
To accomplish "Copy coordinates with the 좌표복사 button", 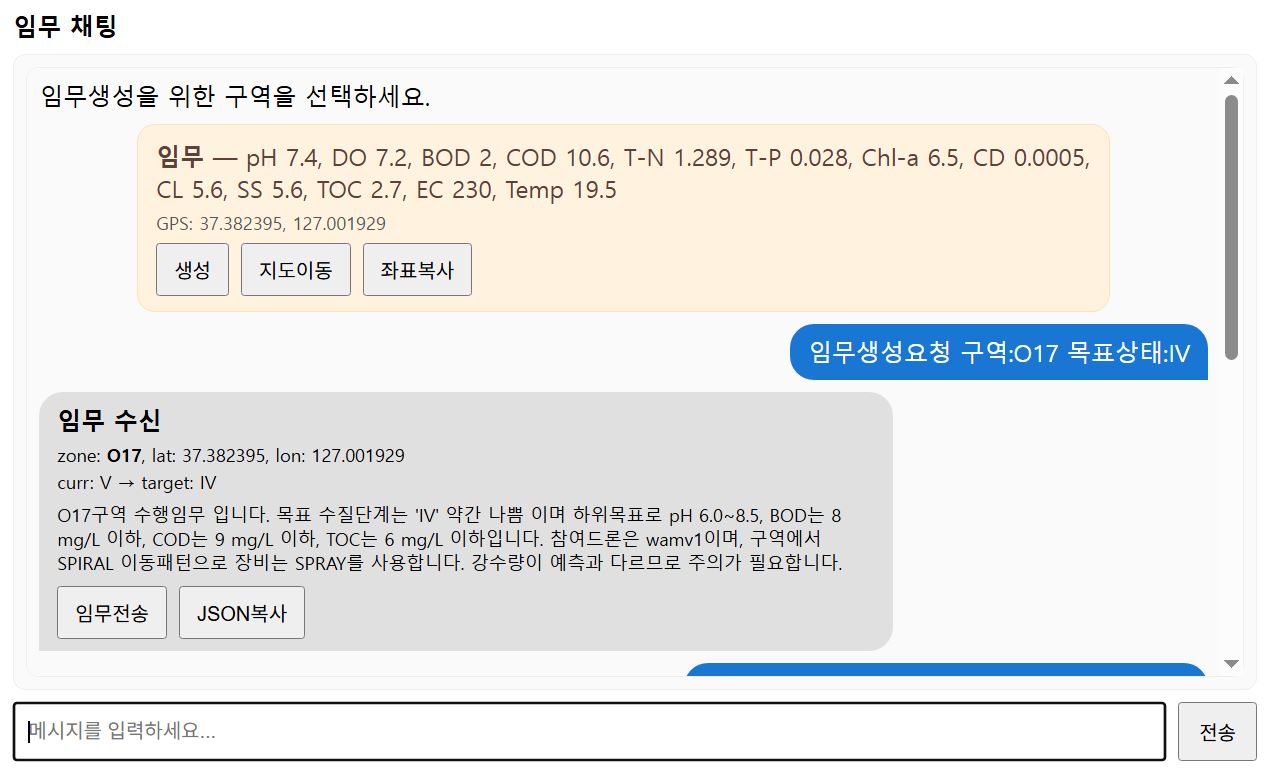I will 417,270.
